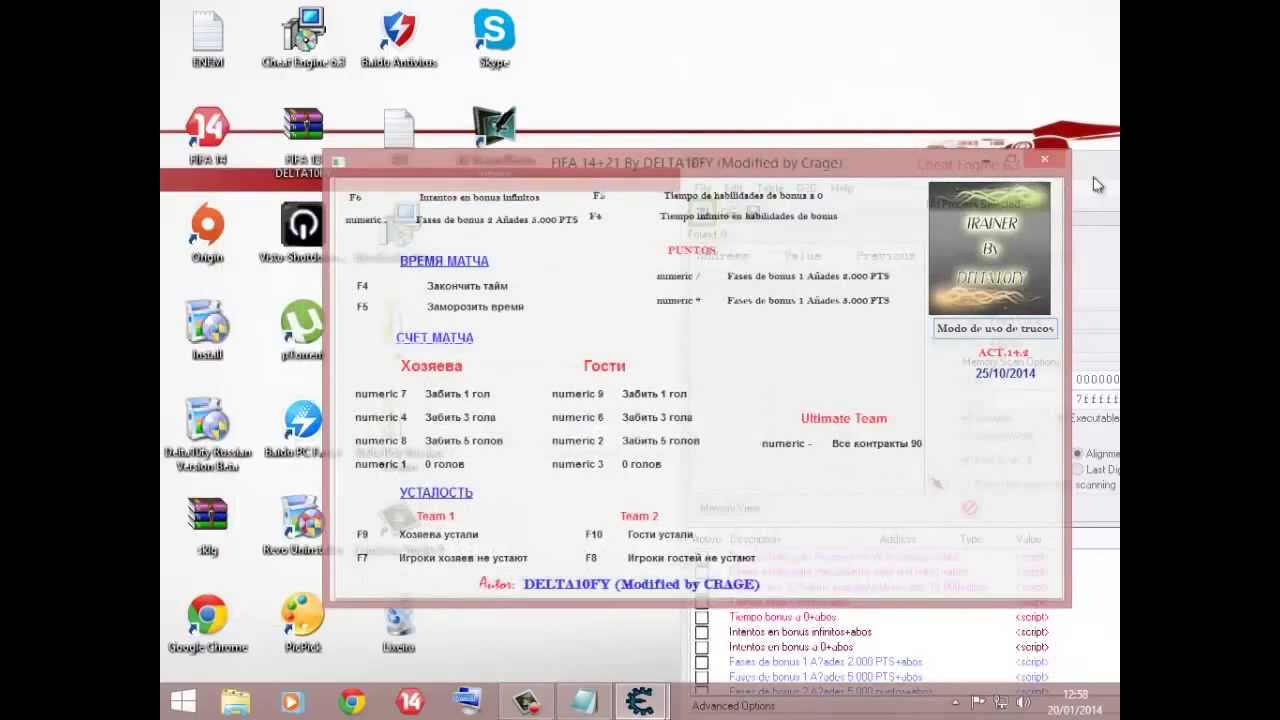Select the ENEM text file on the desktop
The width and height of the screenshot is (1280, 720).
tap(208, 37)
